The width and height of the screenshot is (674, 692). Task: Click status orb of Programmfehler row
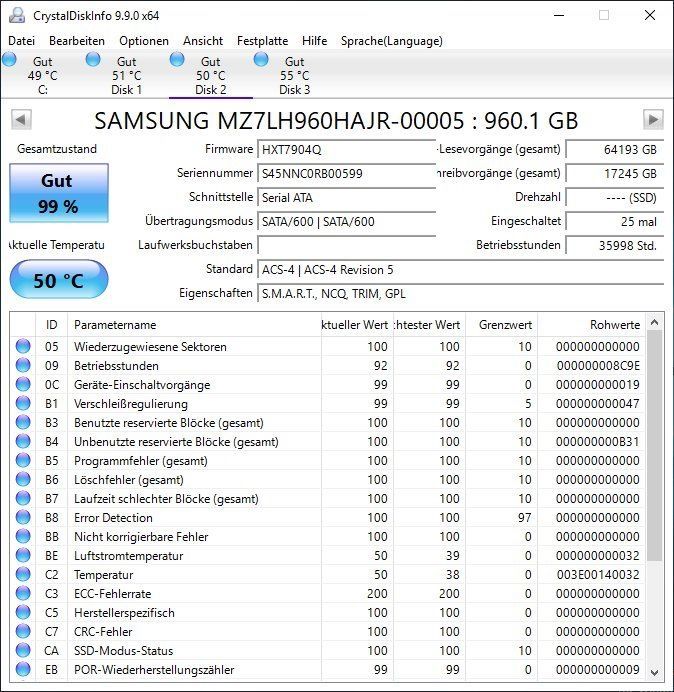[23, 460]
